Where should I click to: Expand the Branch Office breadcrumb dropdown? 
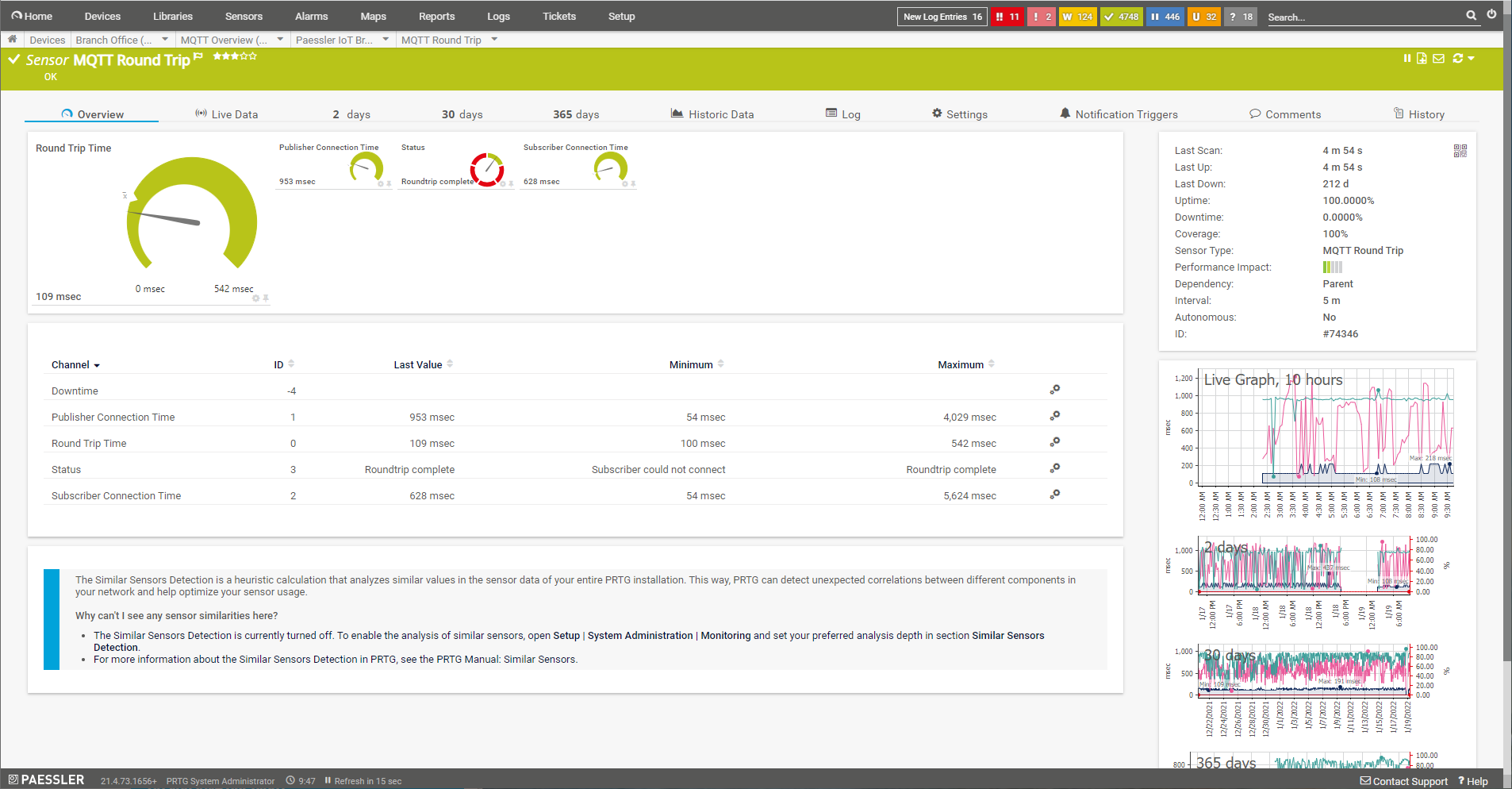tap(165, 39)
